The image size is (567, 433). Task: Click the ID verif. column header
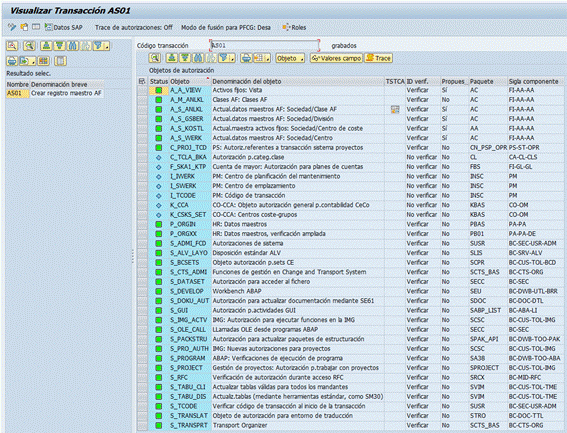423,81
